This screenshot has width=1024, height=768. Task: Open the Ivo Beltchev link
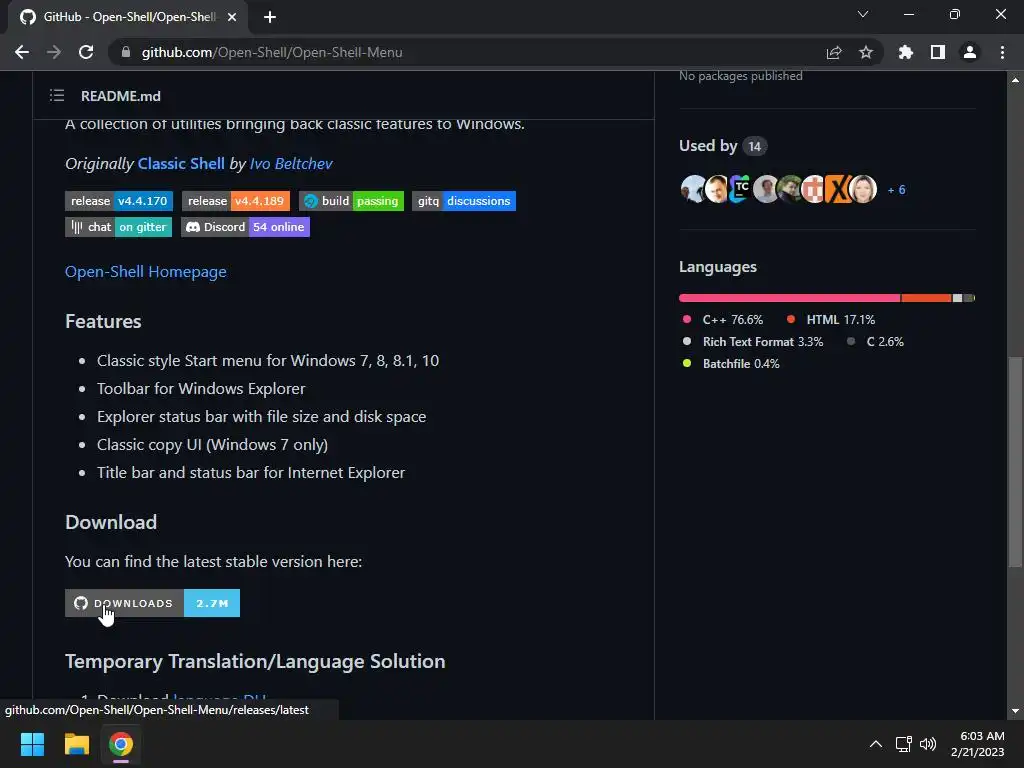tap(291, 164)
